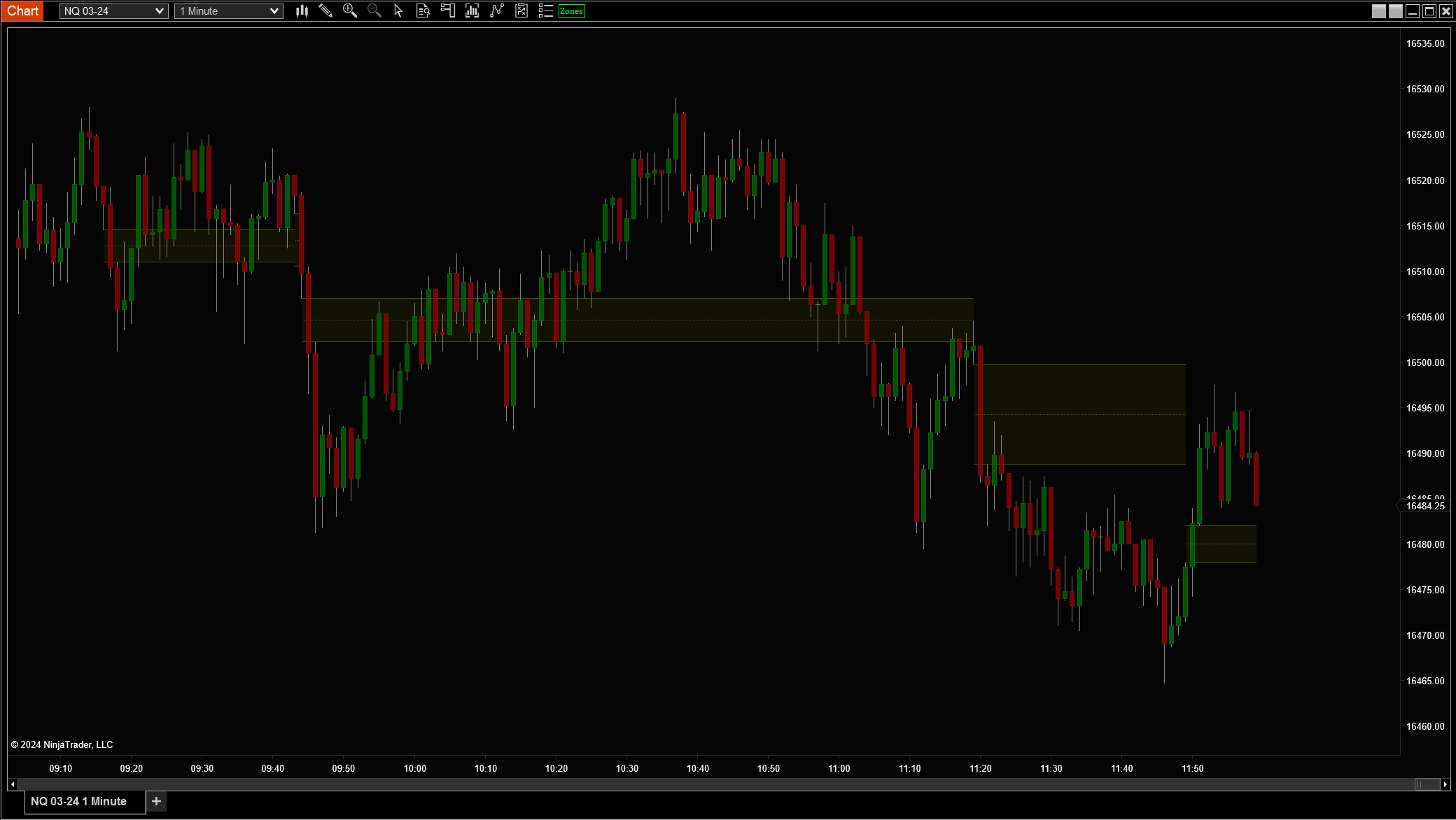Toggle the green Zones button
Image resolution: width=1456 pixels, height=820 pixels.
[571, 10]
